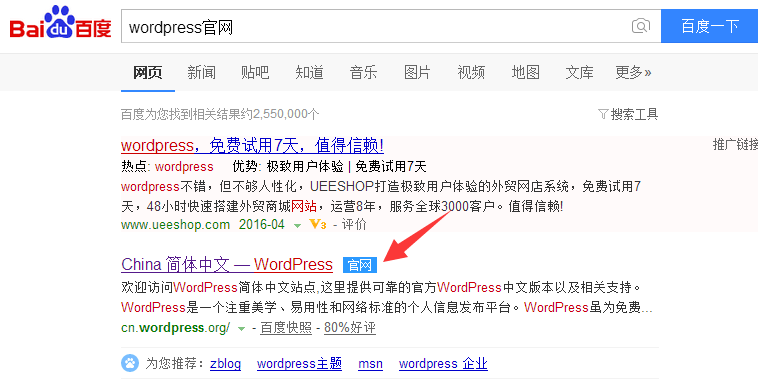Click the 80%好评 rating link
Viewport: 758px width, 391px height.
pyautogui.click(x=350, y=328)
